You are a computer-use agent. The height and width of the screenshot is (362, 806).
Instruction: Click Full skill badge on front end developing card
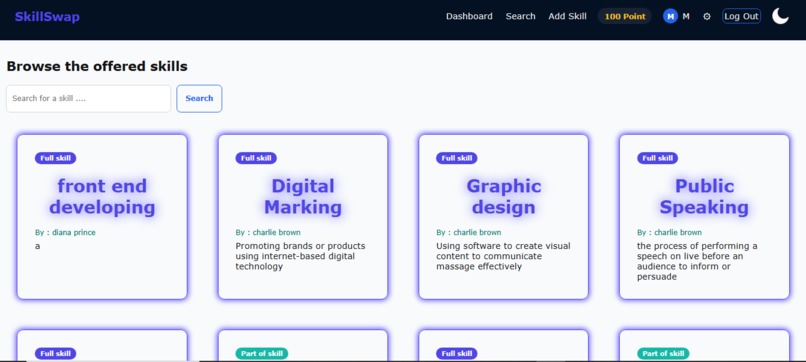(x=56, y=158)
